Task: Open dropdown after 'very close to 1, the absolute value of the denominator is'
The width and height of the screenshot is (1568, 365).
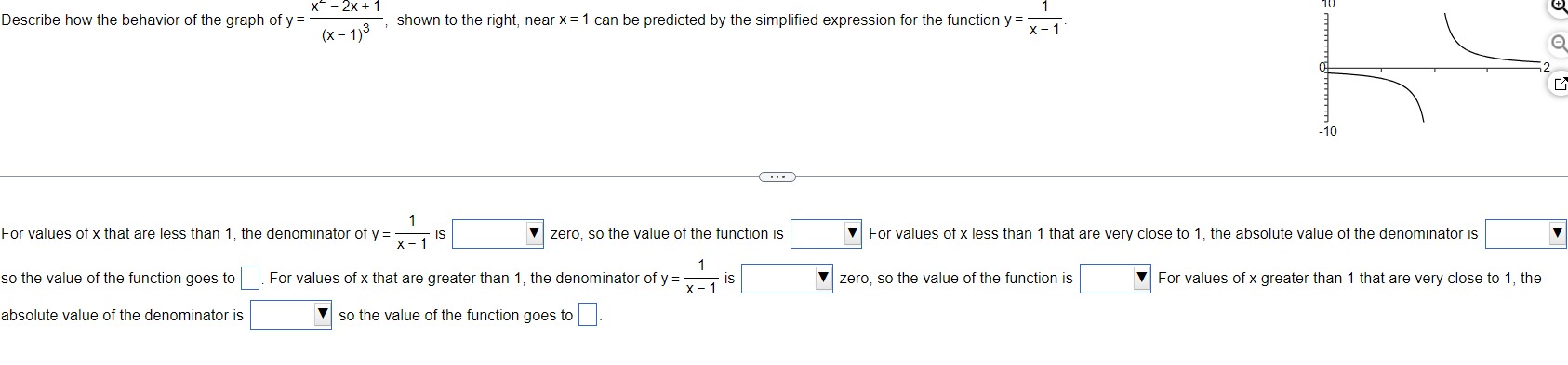Action: point(1525,234)
